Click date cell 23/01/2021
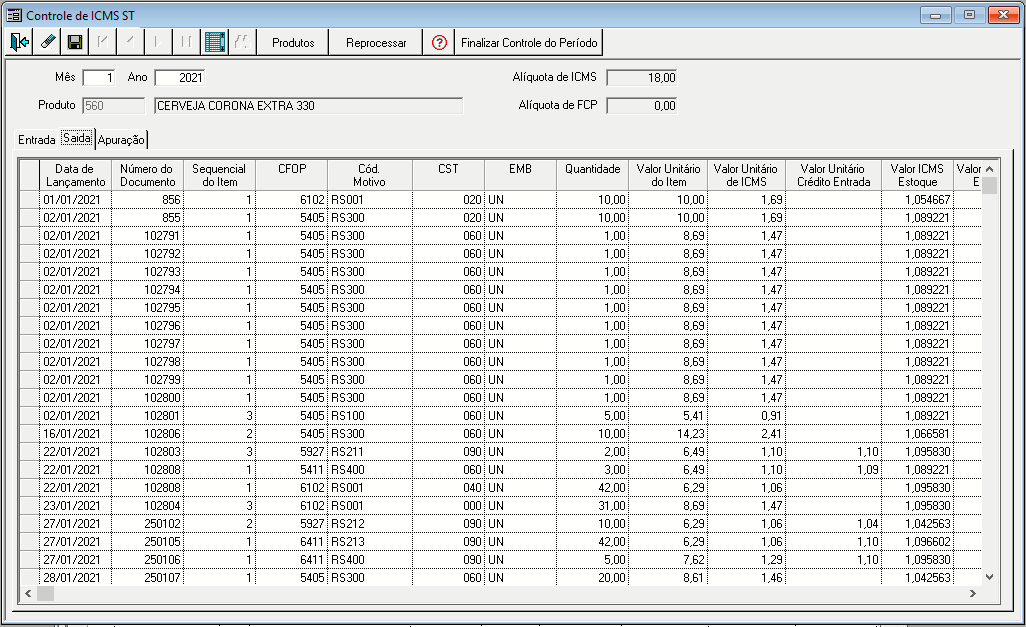The image size is (1026, 627). click(75, 505)
